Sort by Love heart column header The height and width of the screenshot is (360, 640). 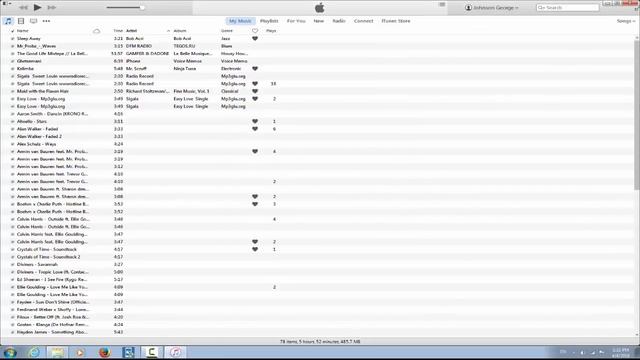pos(255,31)
